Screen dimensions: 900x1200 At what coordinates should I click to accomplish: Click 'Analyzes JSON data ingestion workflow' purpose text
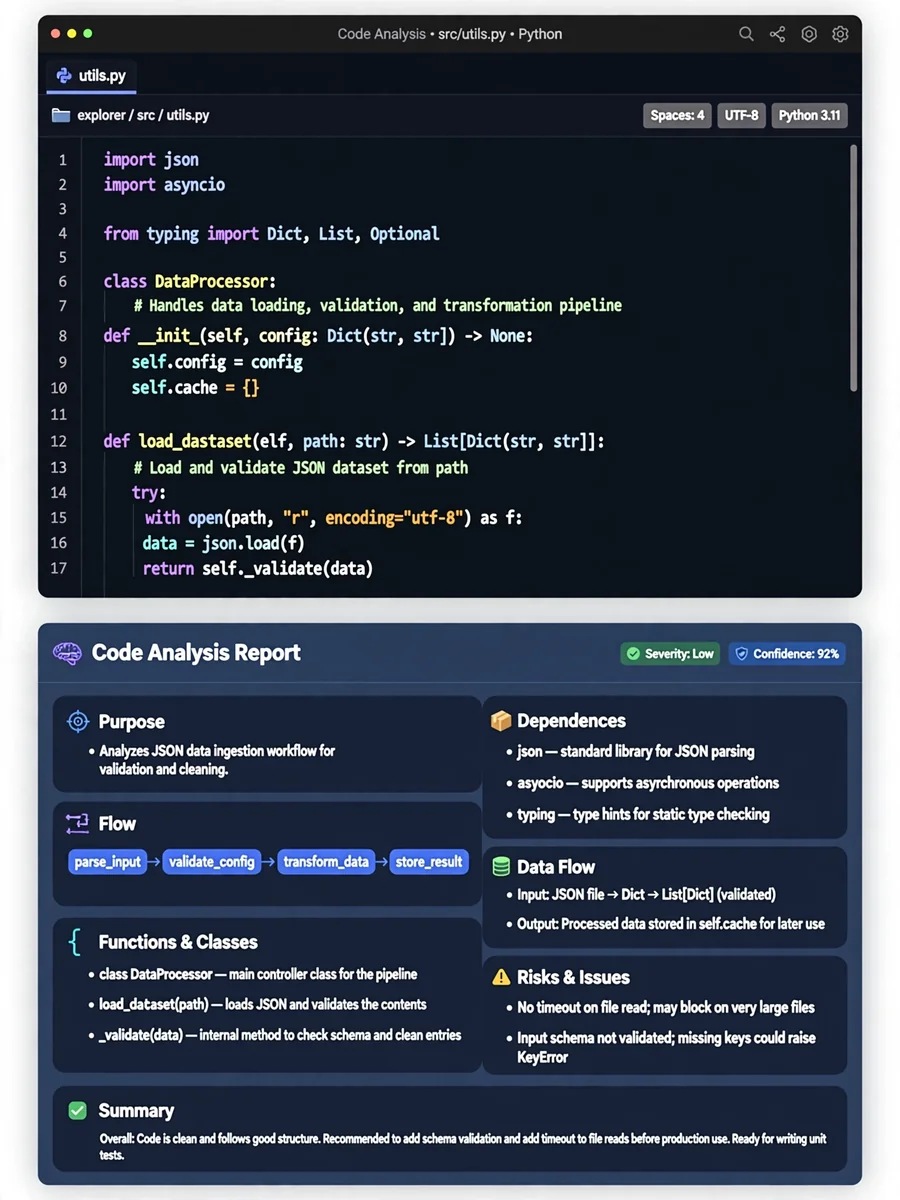pos(217,760)
